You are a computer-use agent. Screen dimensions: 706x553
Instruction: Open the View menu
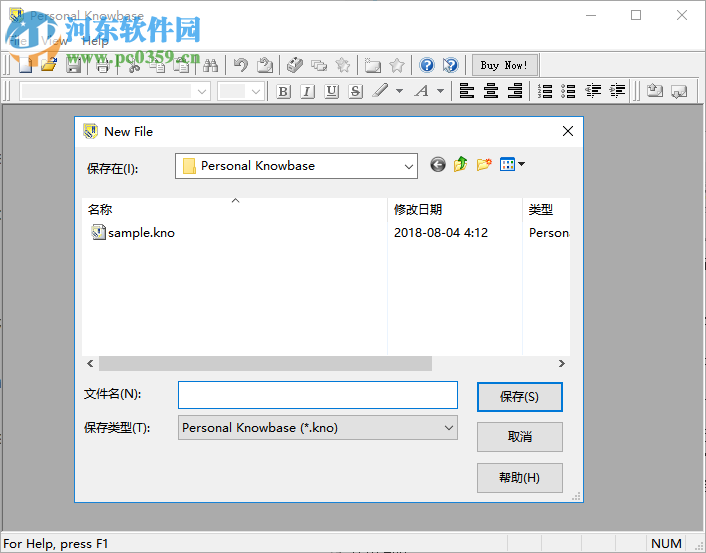(x=54, y=41)
